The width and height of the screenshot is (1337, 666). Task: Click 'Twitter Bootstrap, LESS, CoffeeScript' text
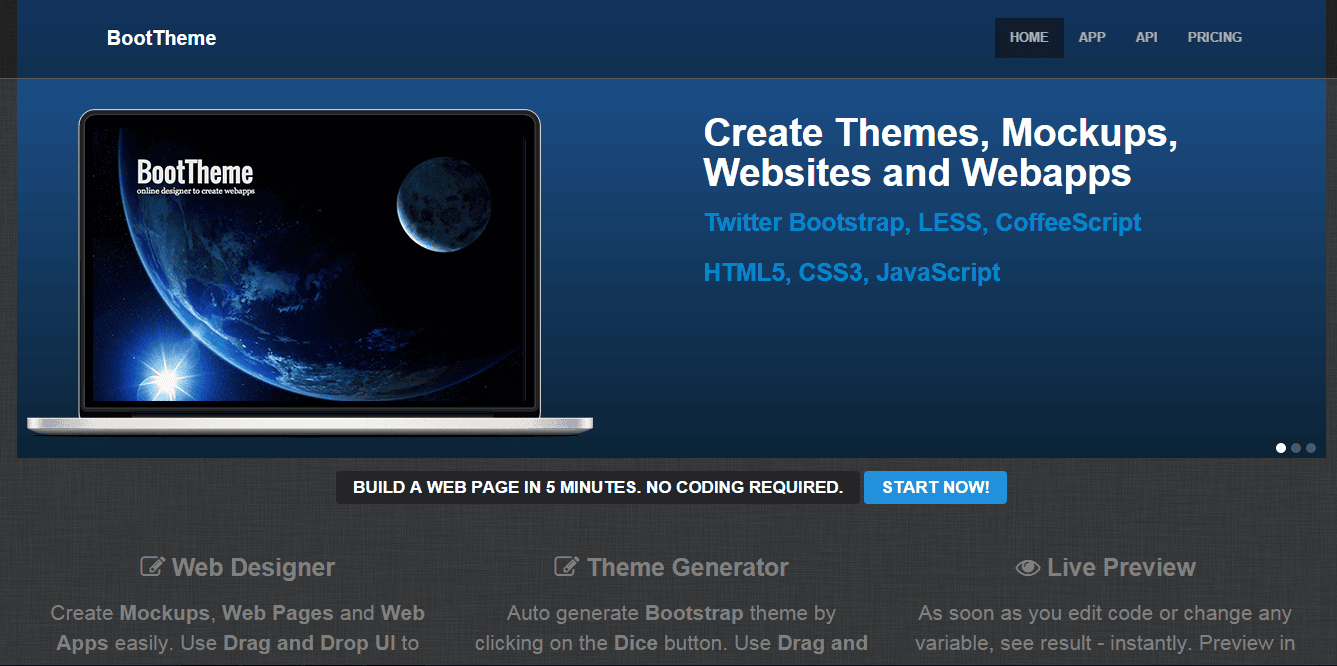point(923,222)
